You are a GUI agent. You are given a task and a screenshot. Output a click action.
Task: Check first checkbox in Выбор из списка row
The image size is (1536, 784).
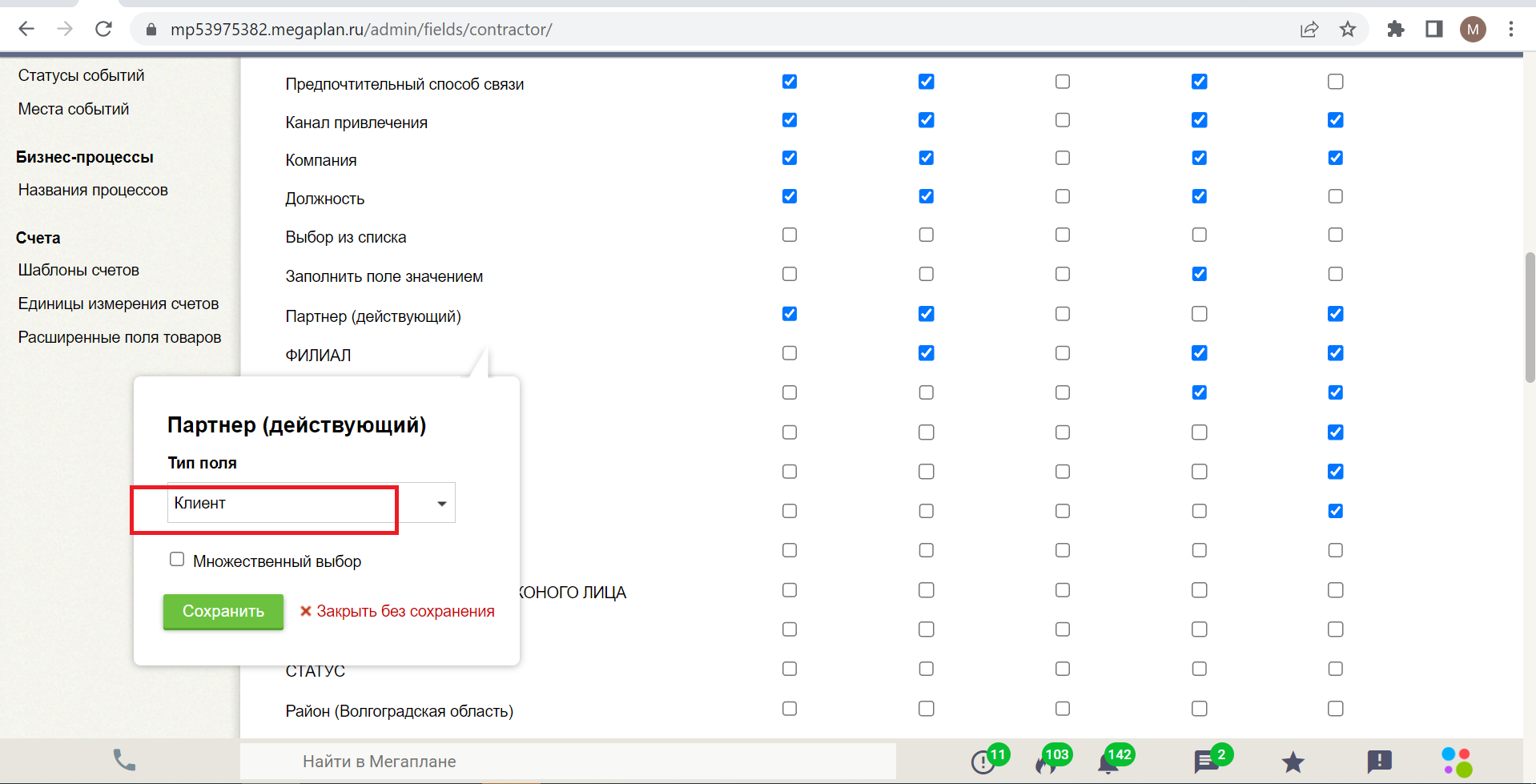(790, 235)
